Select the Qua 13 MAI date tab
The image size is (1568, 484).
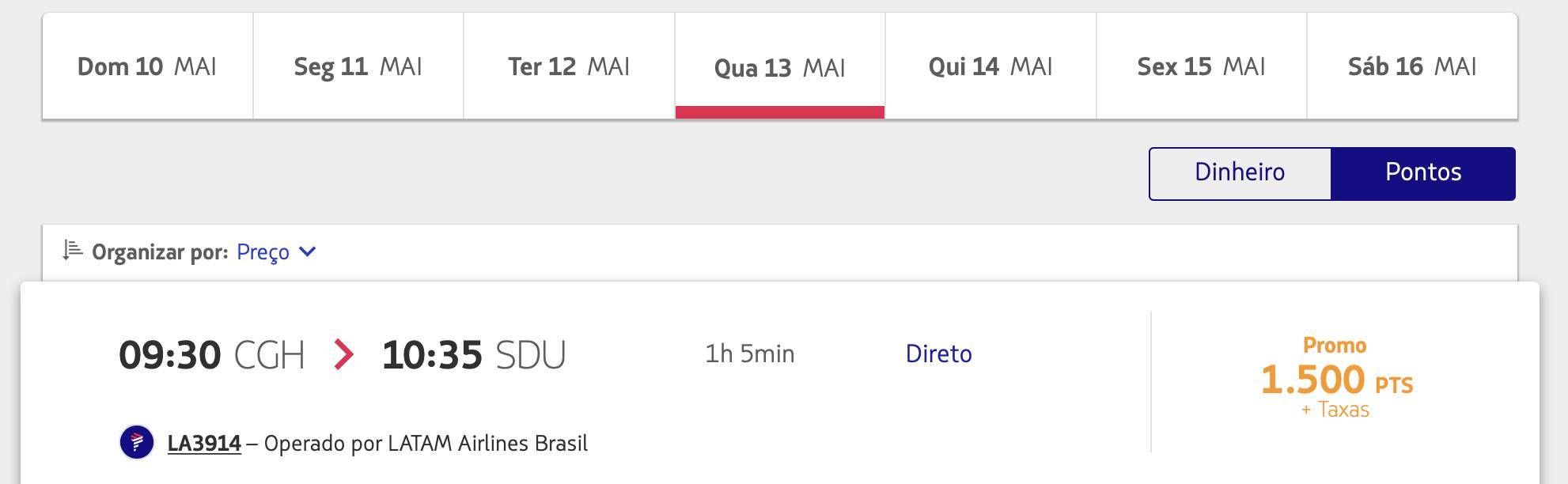[780, 66]
